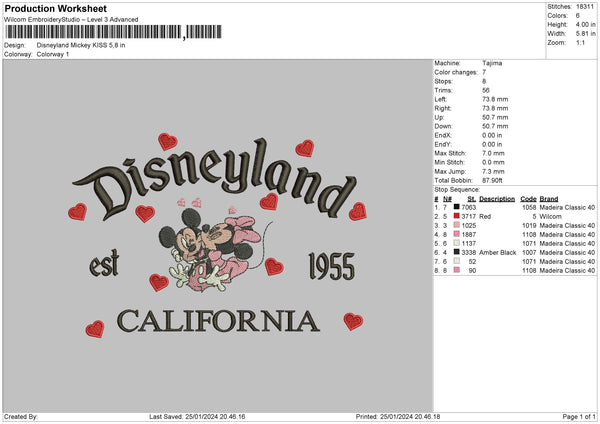Click the Disneyland embroidery design preview
Viewport: 600px width, 424px height.
[218, 235]
